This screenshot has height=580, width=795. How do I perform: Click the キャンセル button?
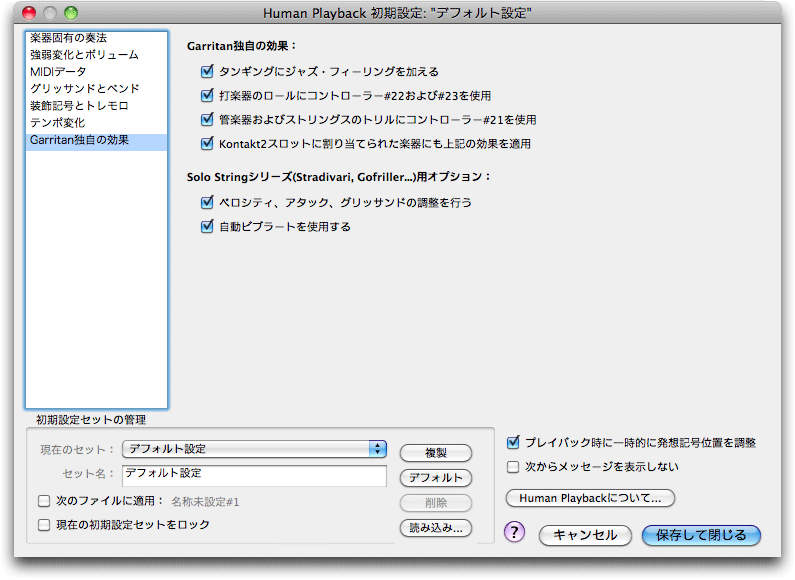tap(585, 535)
